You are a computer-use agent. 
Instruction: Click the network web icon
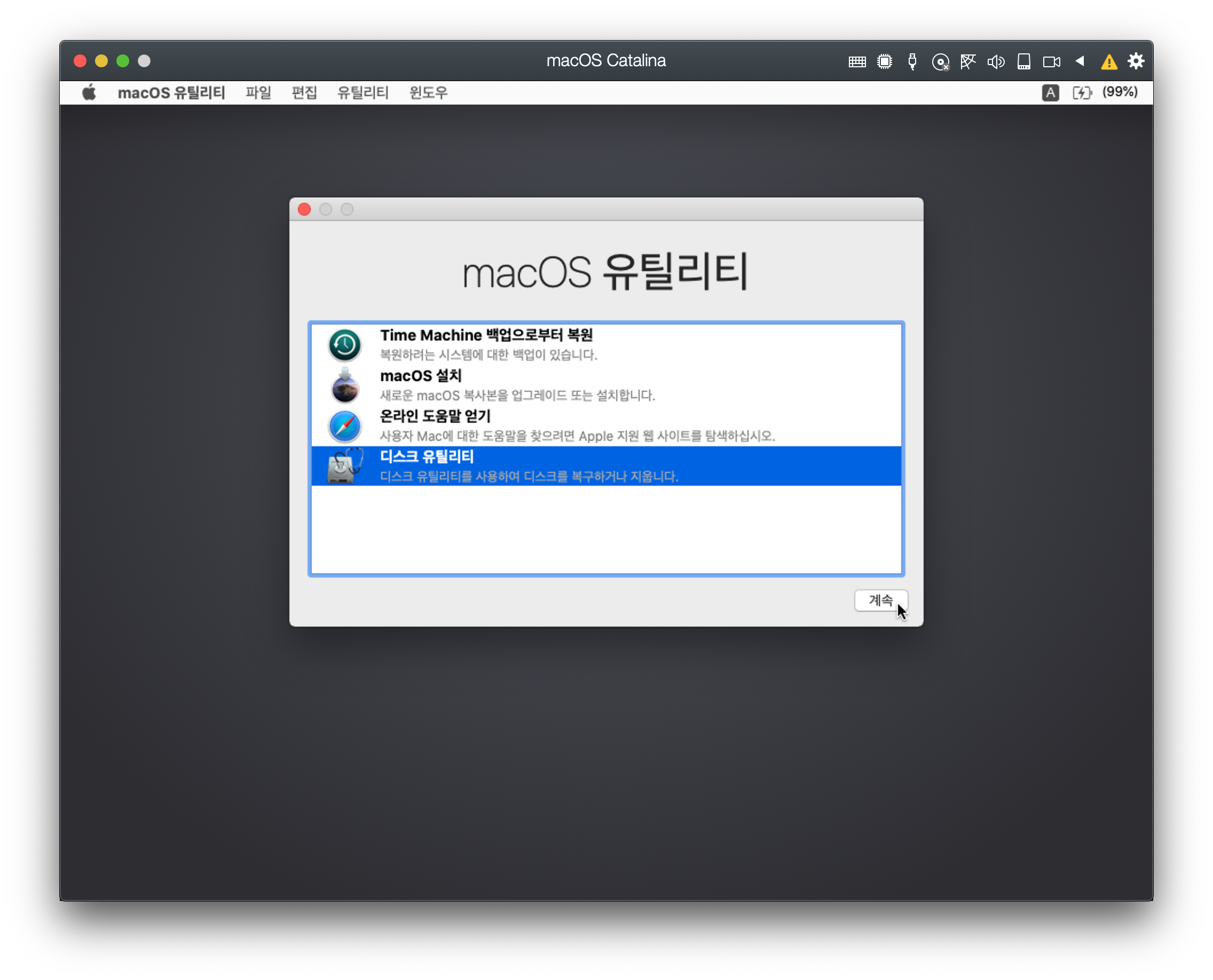click(968, 61)
